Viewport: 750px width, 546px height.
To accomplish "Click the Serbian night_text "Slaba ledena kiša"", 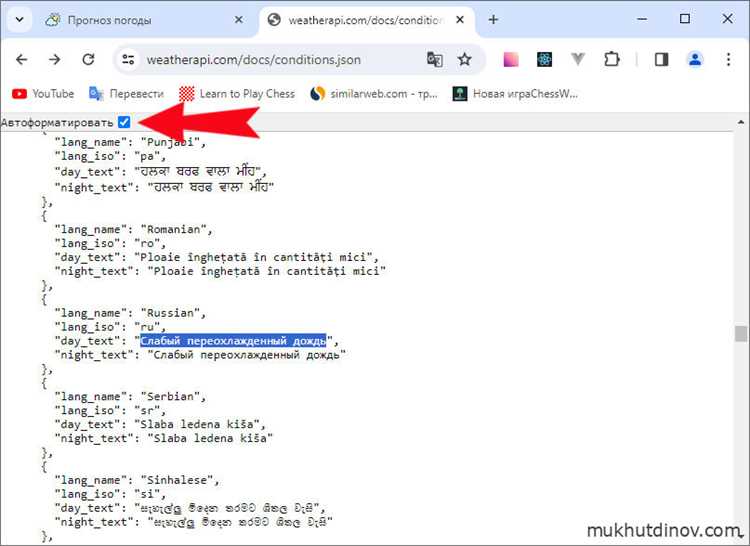I will point(210,438).
